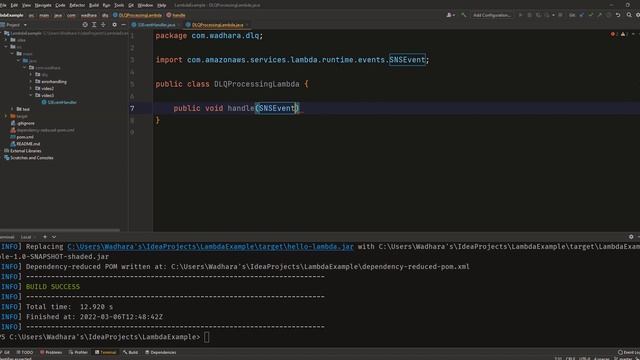The image size is (640, 360).
Task: Collapse the video3 package
Action: pyautogui.click(x=31, y=96)
